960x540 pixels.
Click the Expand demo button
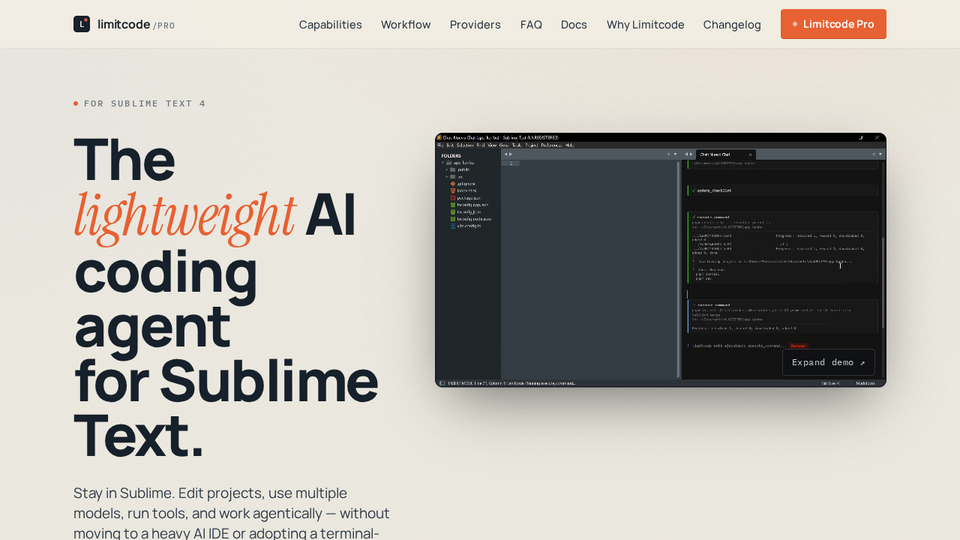[x=828, y=362]
